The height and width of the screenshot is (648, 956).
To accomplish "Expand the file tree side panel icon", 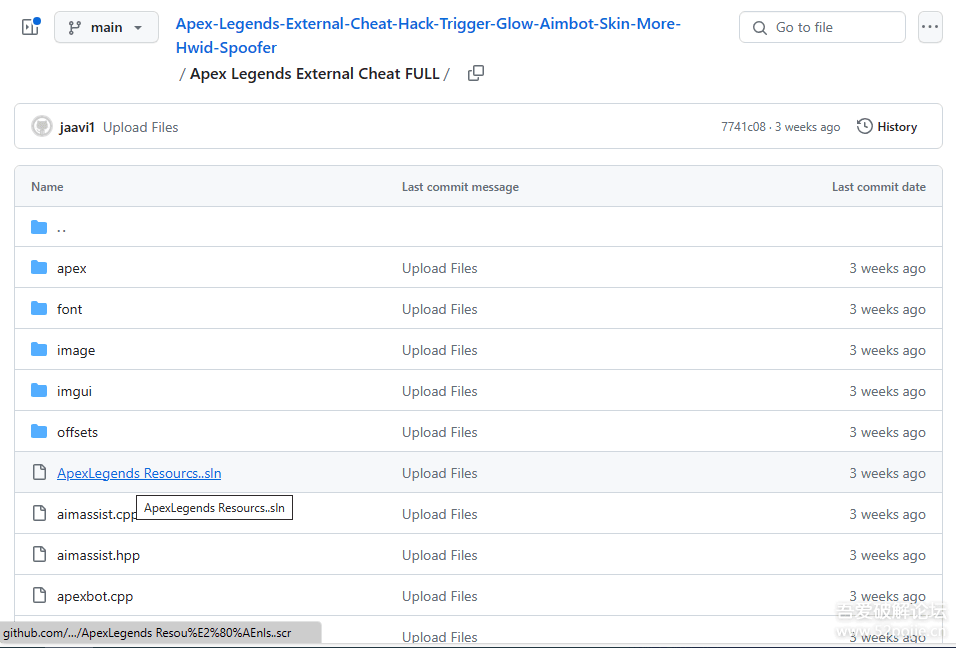I will click(x=30, y=27).
